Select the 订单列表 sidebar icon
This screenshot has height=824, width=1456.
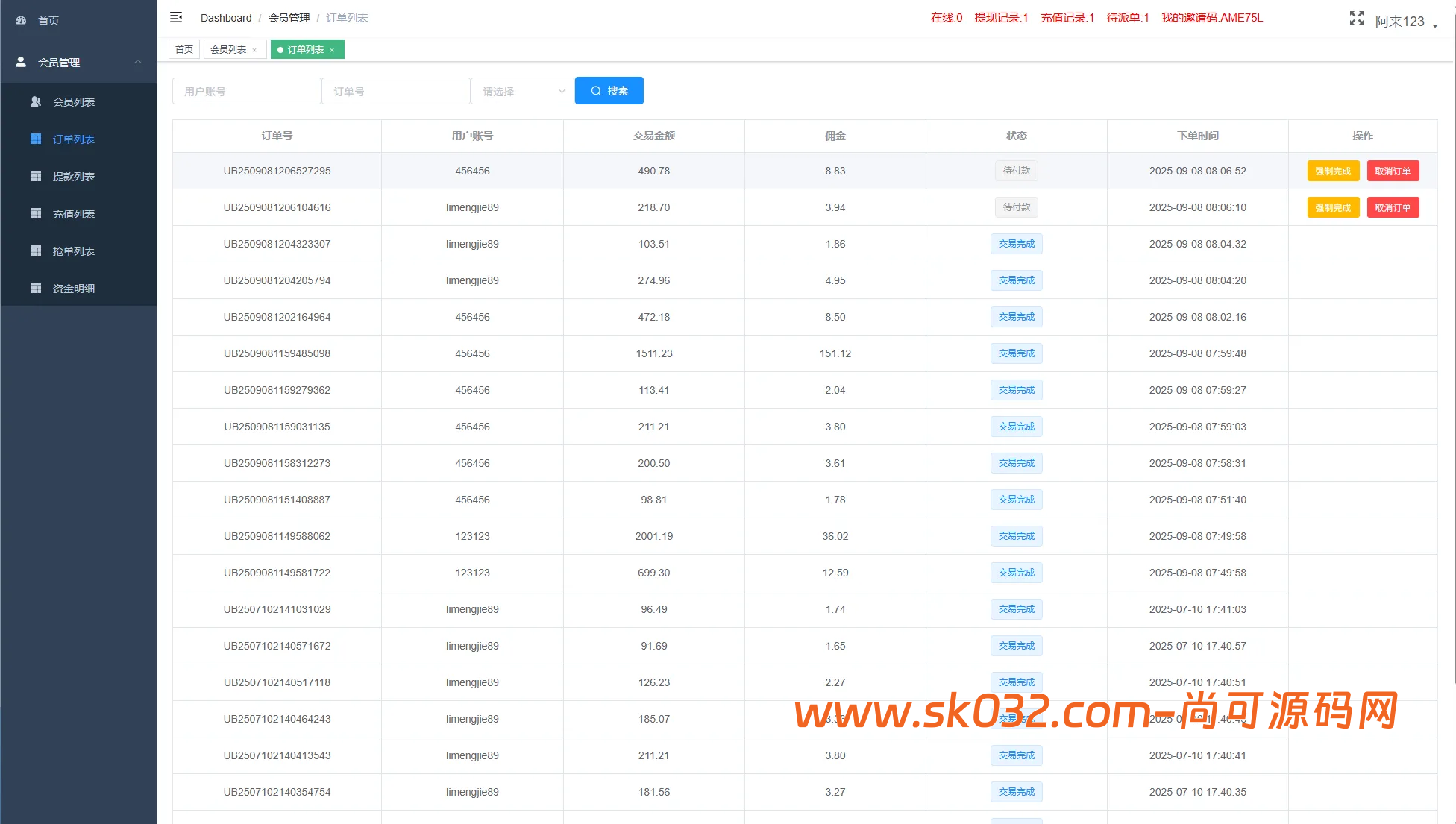tap(35, 139)
